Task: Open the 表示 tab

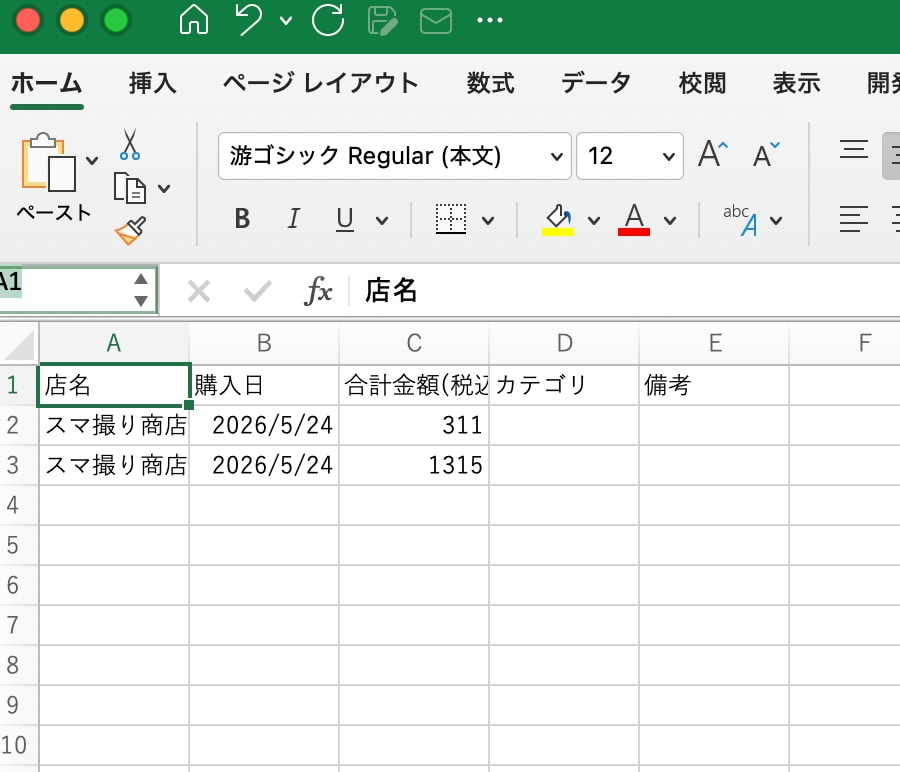Action: tap(796, 83)
